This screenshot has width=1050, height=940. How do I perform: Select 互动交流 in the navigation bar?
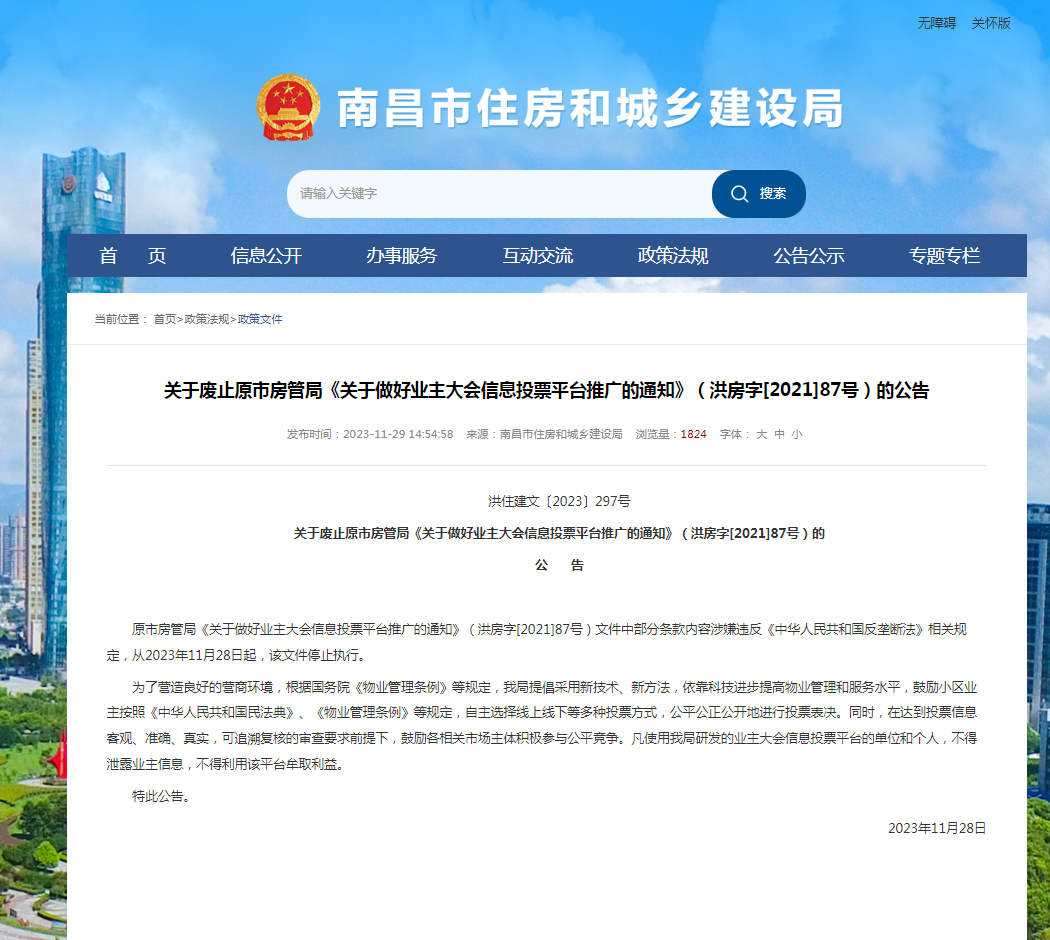537,256
